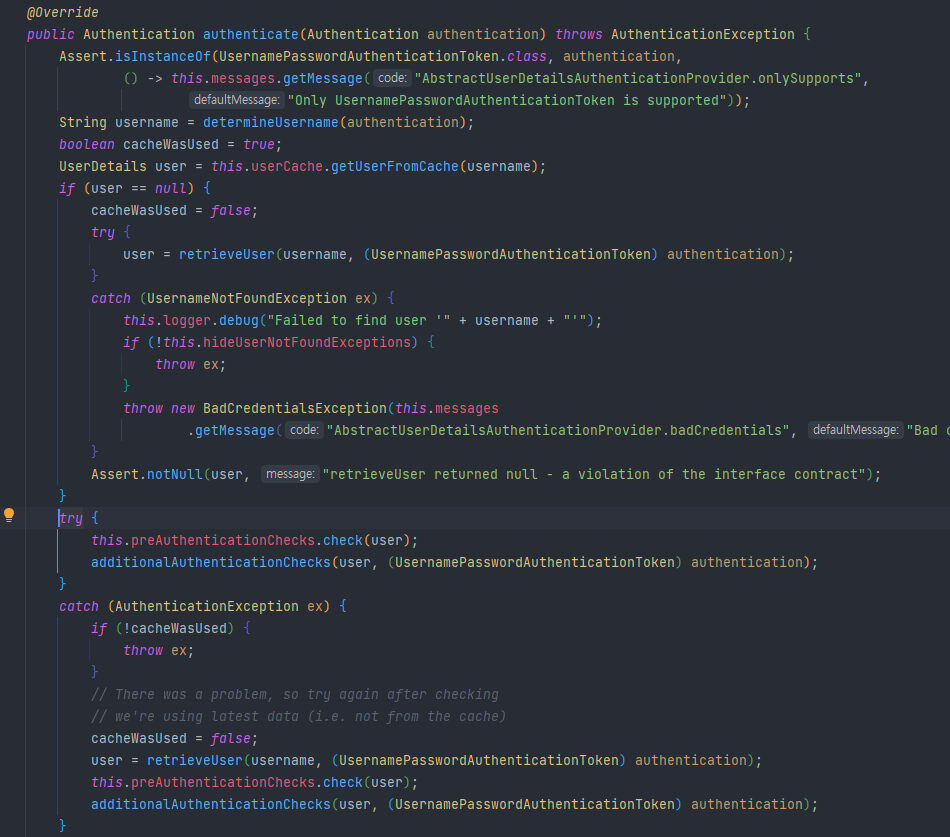Click the 'public' keyword

pos(51,35)
